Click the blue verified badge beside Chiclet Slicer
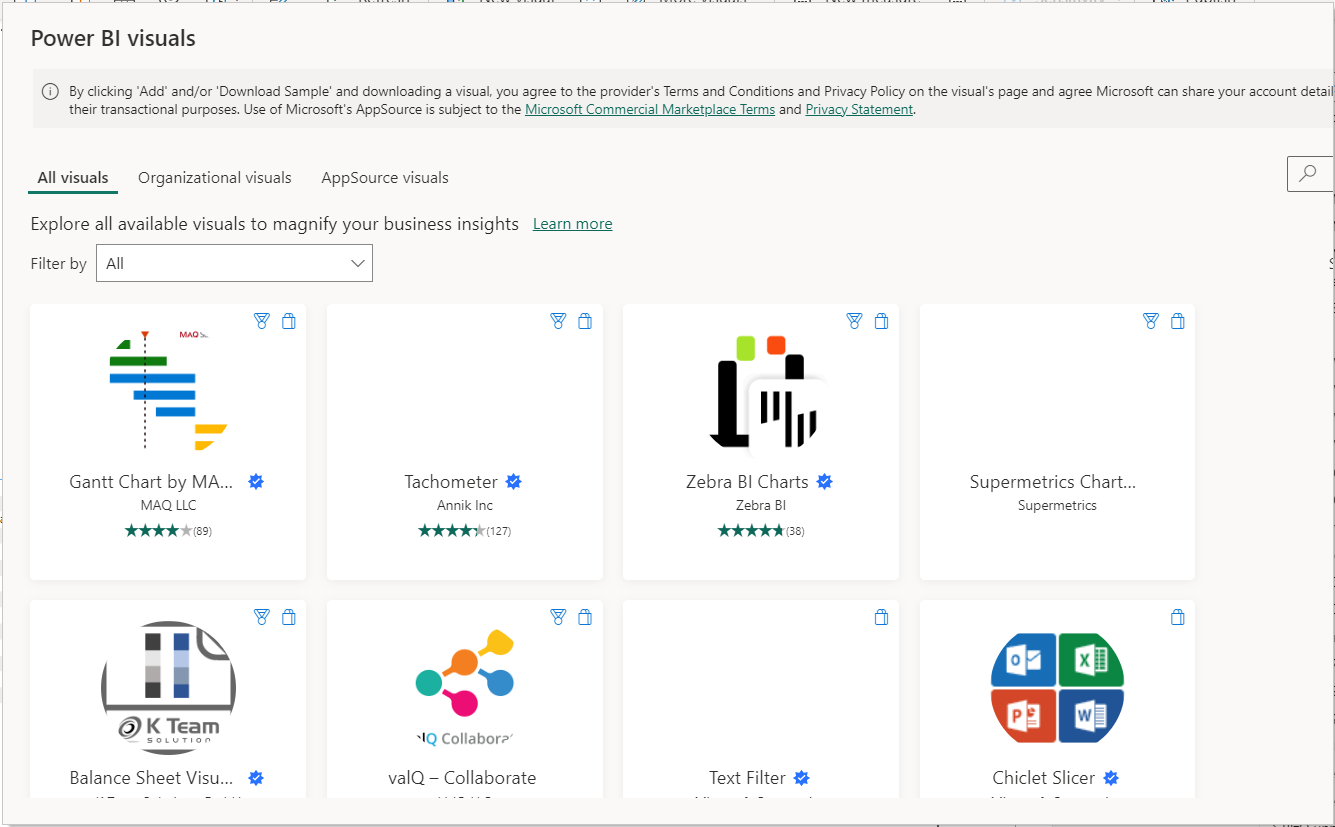The image size is (1335, 827). click(x=1111, y=778)
